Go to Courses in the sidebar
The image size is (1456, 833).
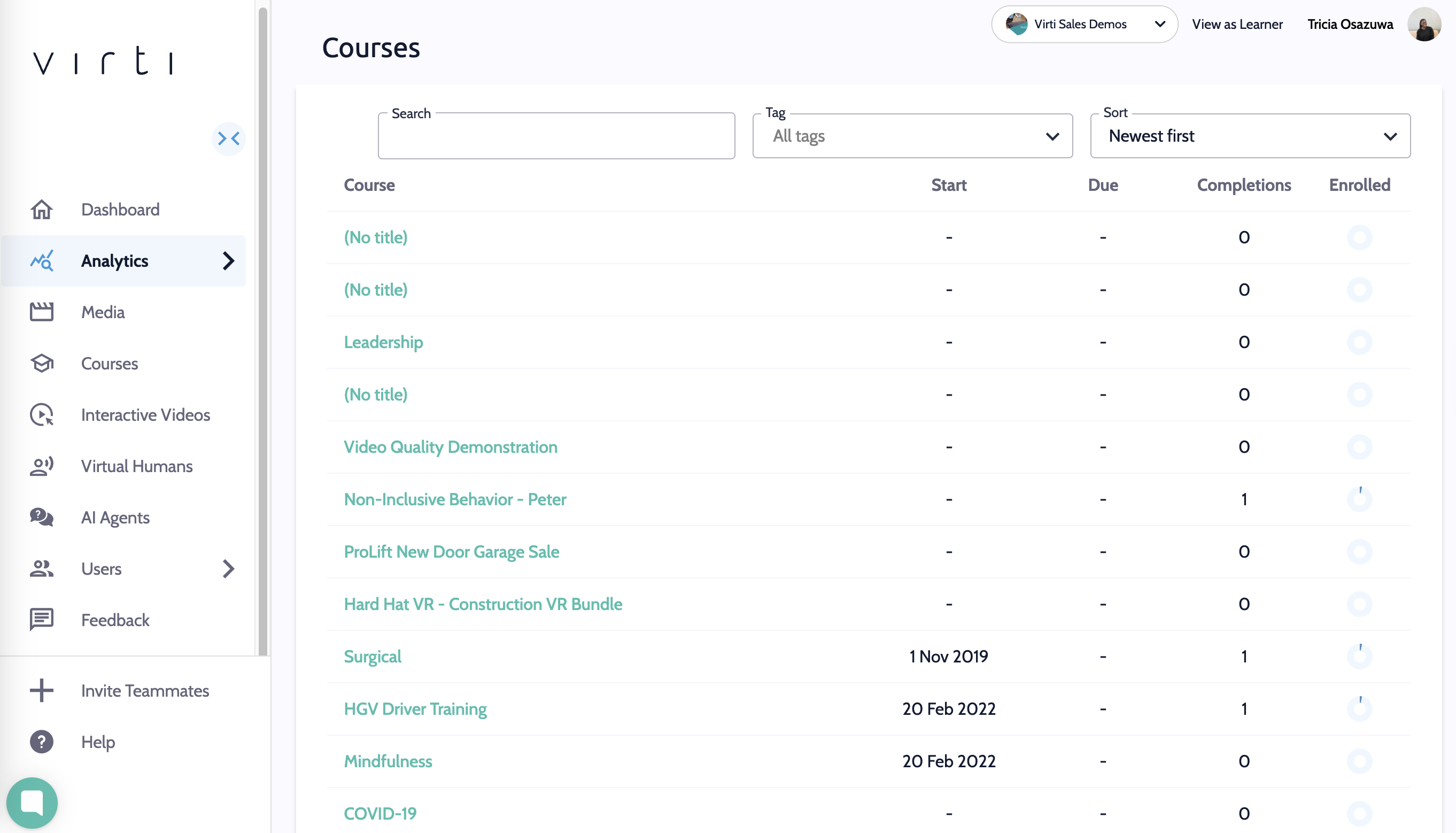click(109, 363)
